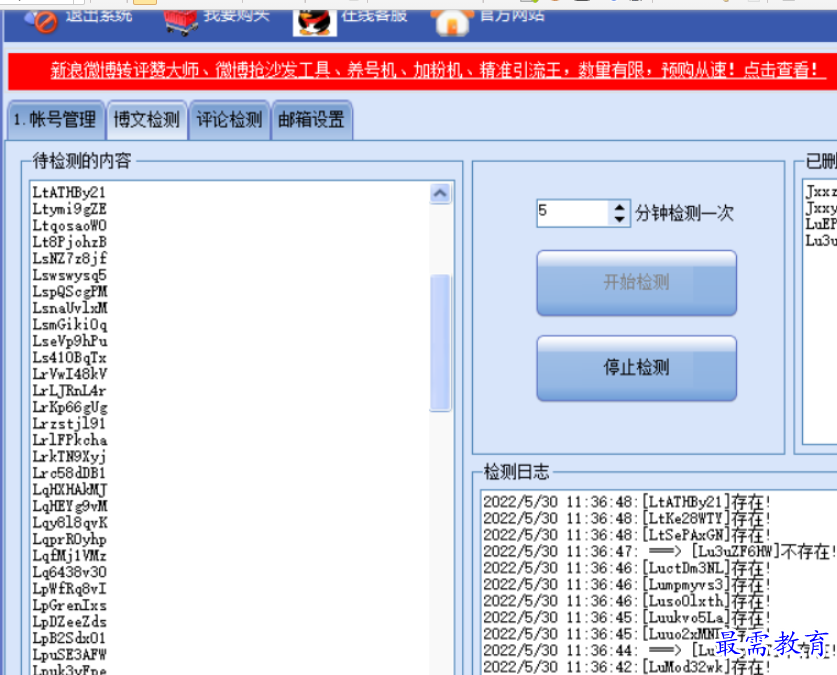Click the 在线客服 toolbar label
This screenshot has width=837, height=675.
coord(374,15)
